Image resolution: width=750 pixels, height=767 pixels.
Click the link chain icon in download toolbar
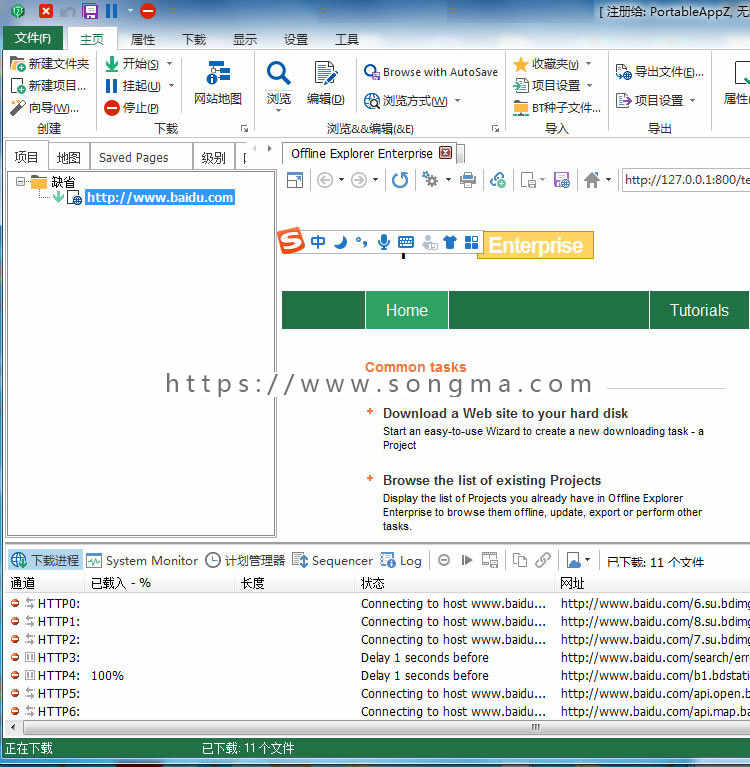click(543, 560)
